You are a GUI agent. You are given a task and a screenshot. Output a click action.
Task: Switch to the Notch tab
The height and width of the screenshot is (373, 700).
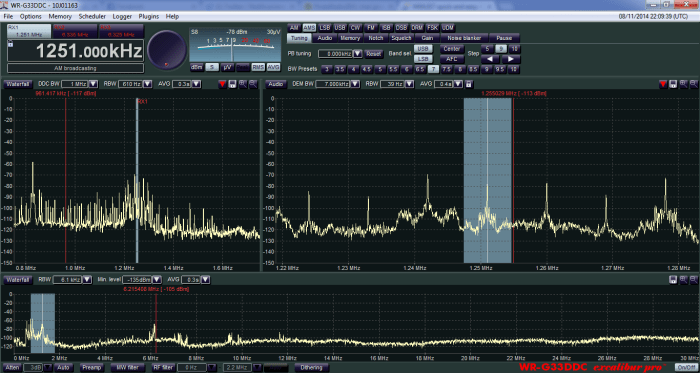[x=376, y=38]
